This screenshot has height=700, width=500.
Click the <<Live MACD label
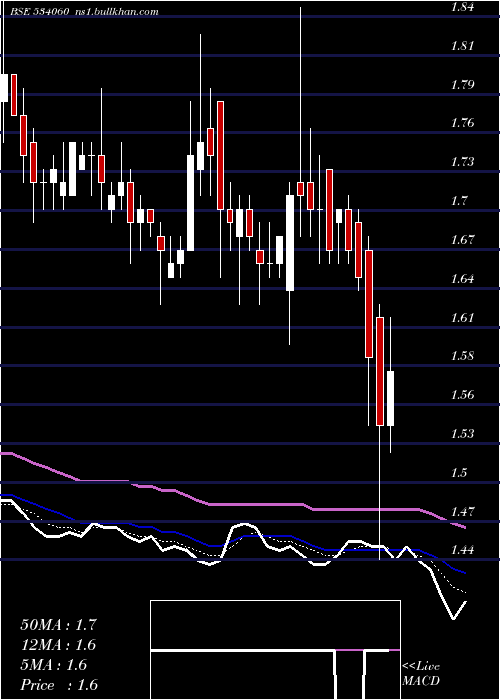(421, 673)
